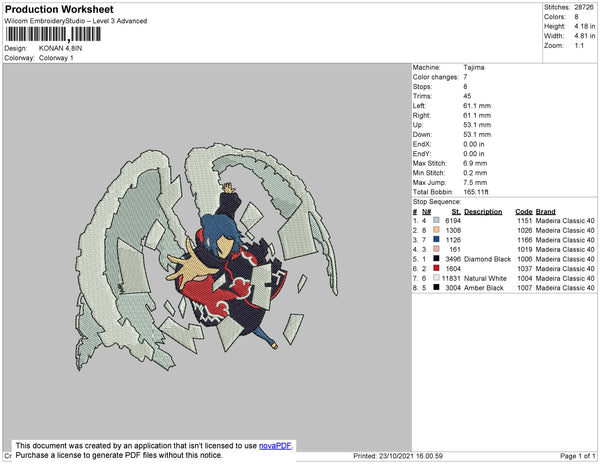Click the Height value '4.18 in'
Viewport: 600px width, 464px height.
pos(585,26)
